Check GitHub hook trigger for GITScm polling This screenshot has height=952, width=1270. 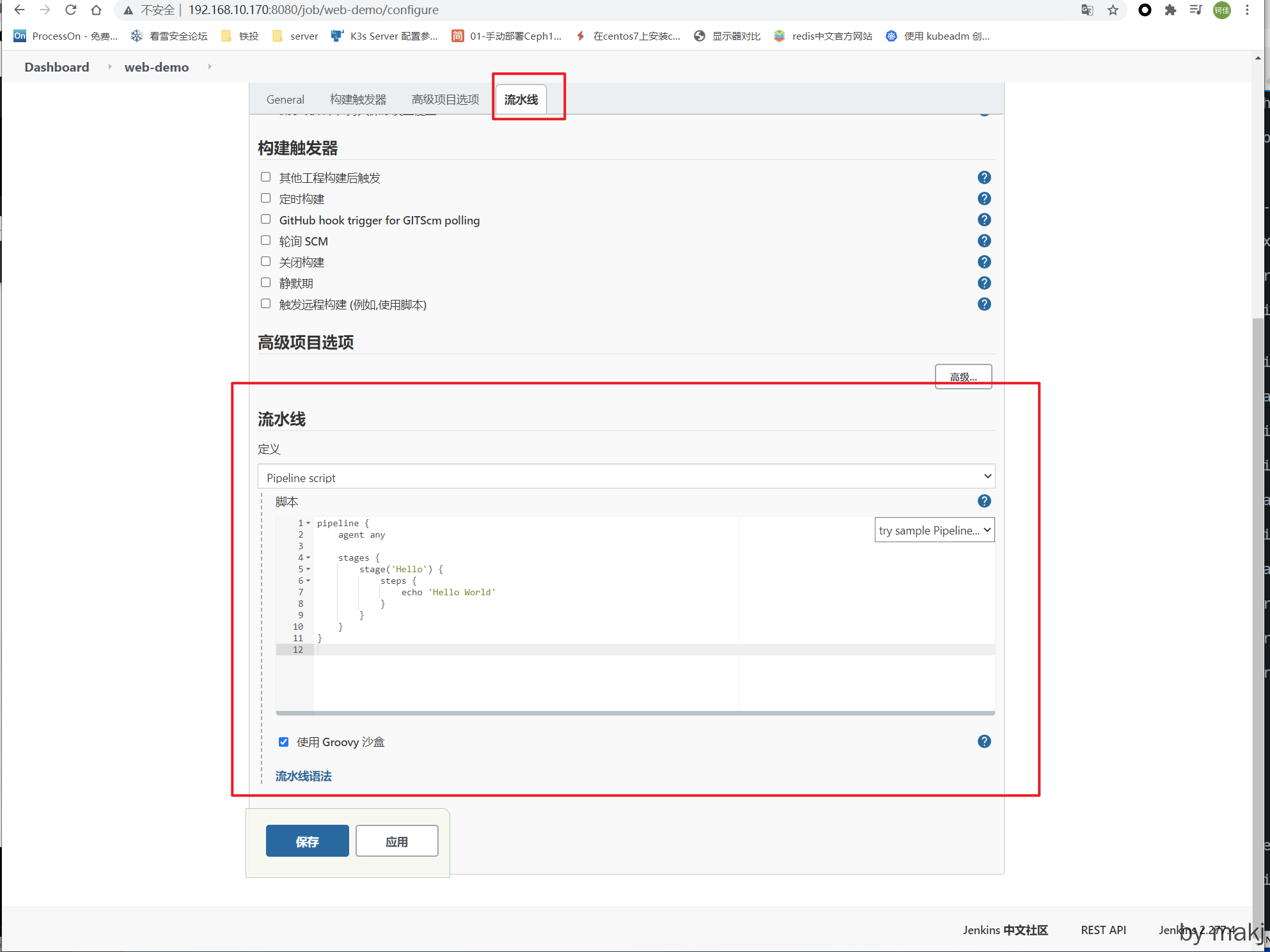(266, 219)
